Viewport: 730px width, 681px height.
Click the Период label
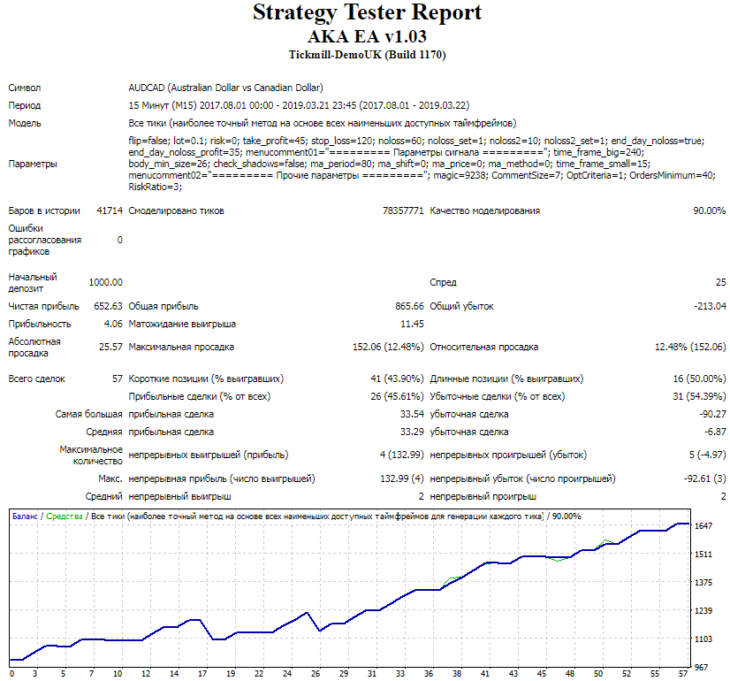pos(24,106)
